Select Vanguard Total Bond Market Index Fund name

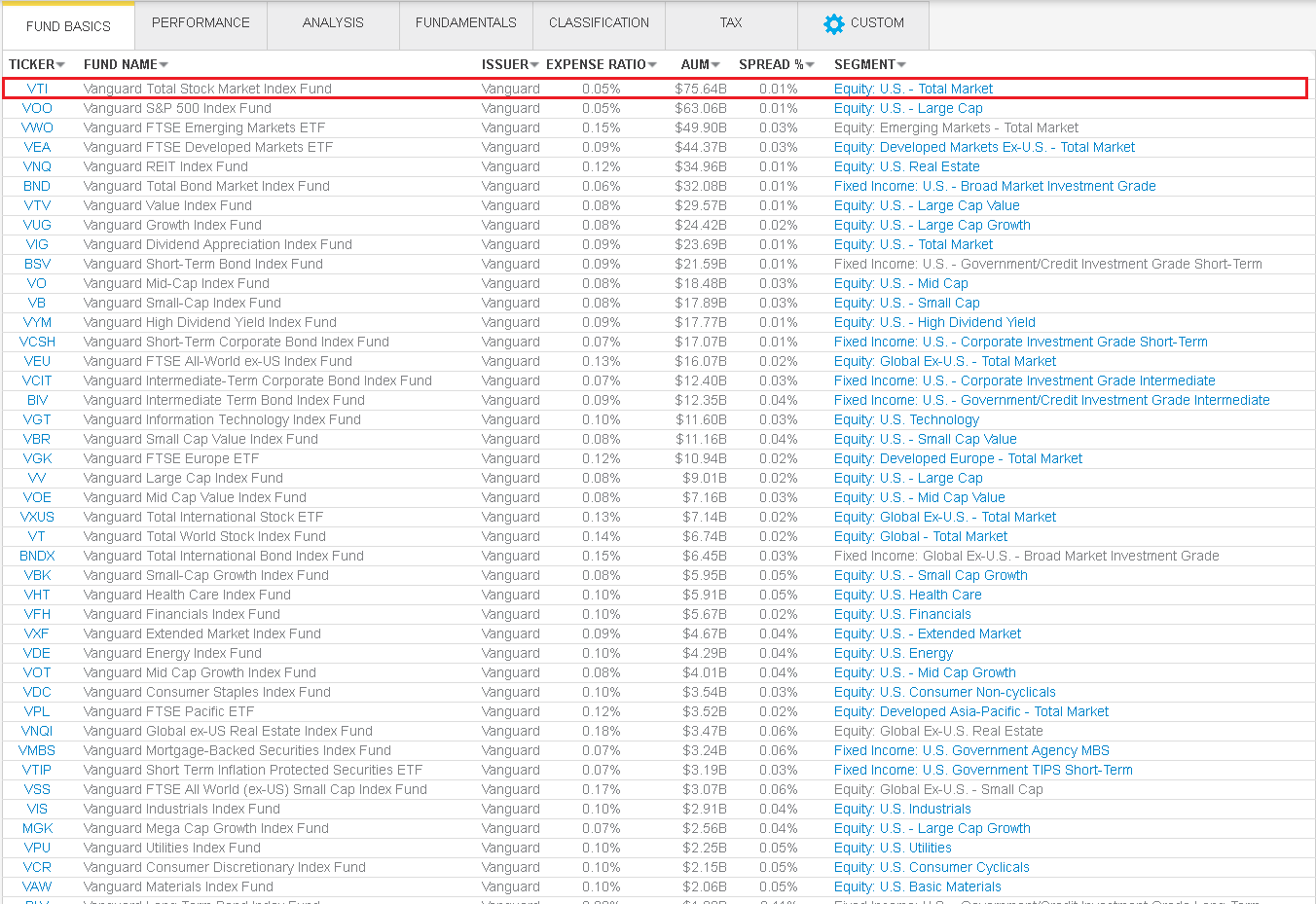pyautogui.click(x=206, y=186)
